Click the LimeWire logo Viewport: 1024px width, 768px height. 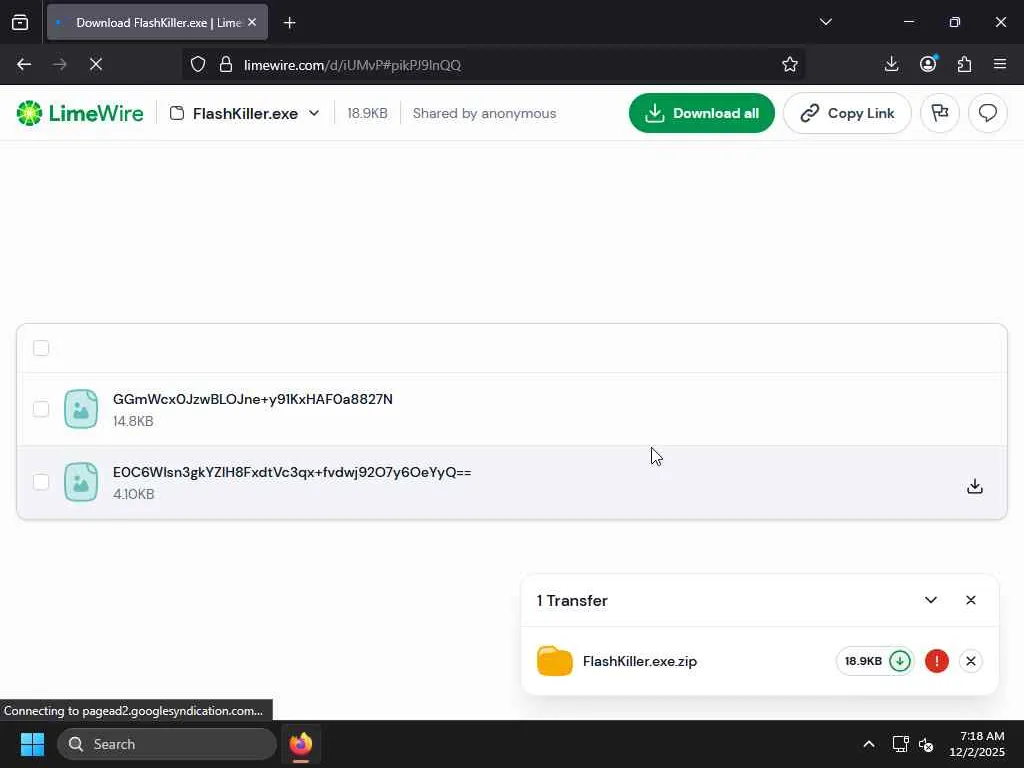80,113
